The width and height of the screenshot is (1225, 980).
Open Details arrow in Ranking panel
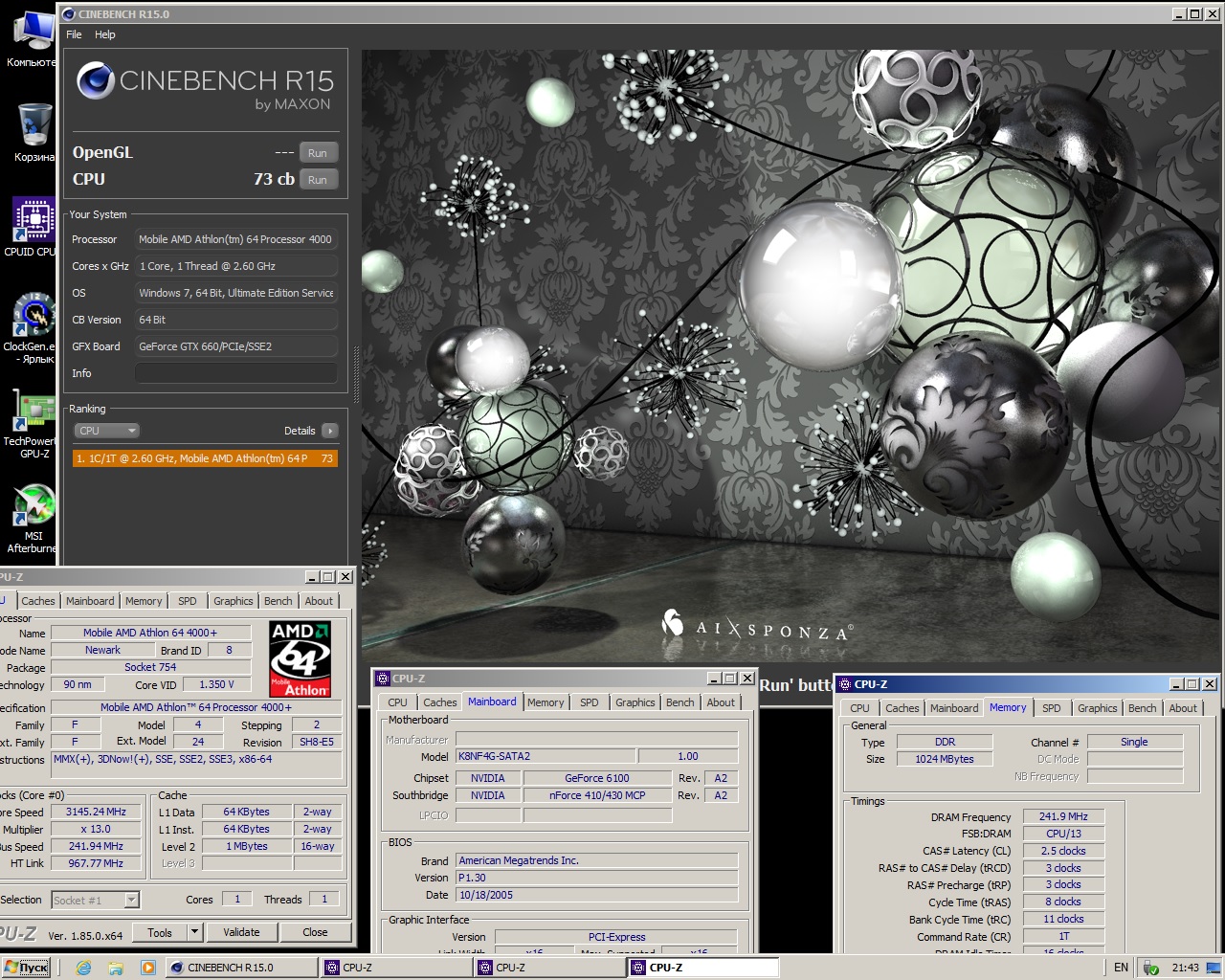pyautogui.click(x=330, y=431)
